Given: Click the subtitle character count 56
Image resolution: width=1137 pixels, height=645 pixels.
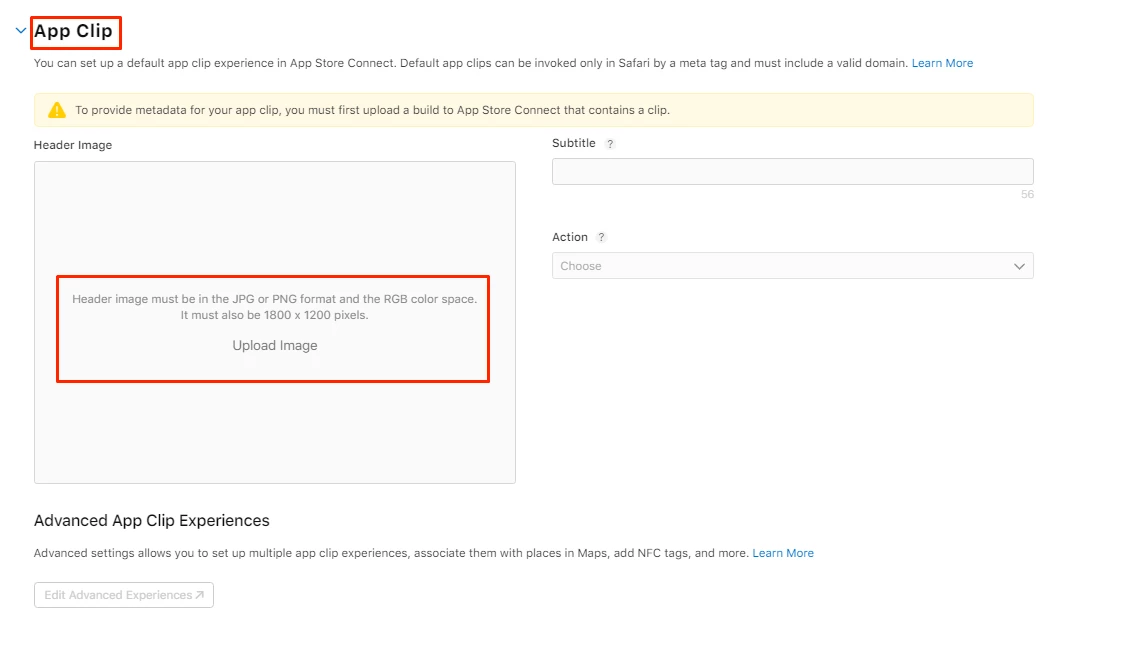Looking at the screenshot, I should click(x=1027, y=194).
